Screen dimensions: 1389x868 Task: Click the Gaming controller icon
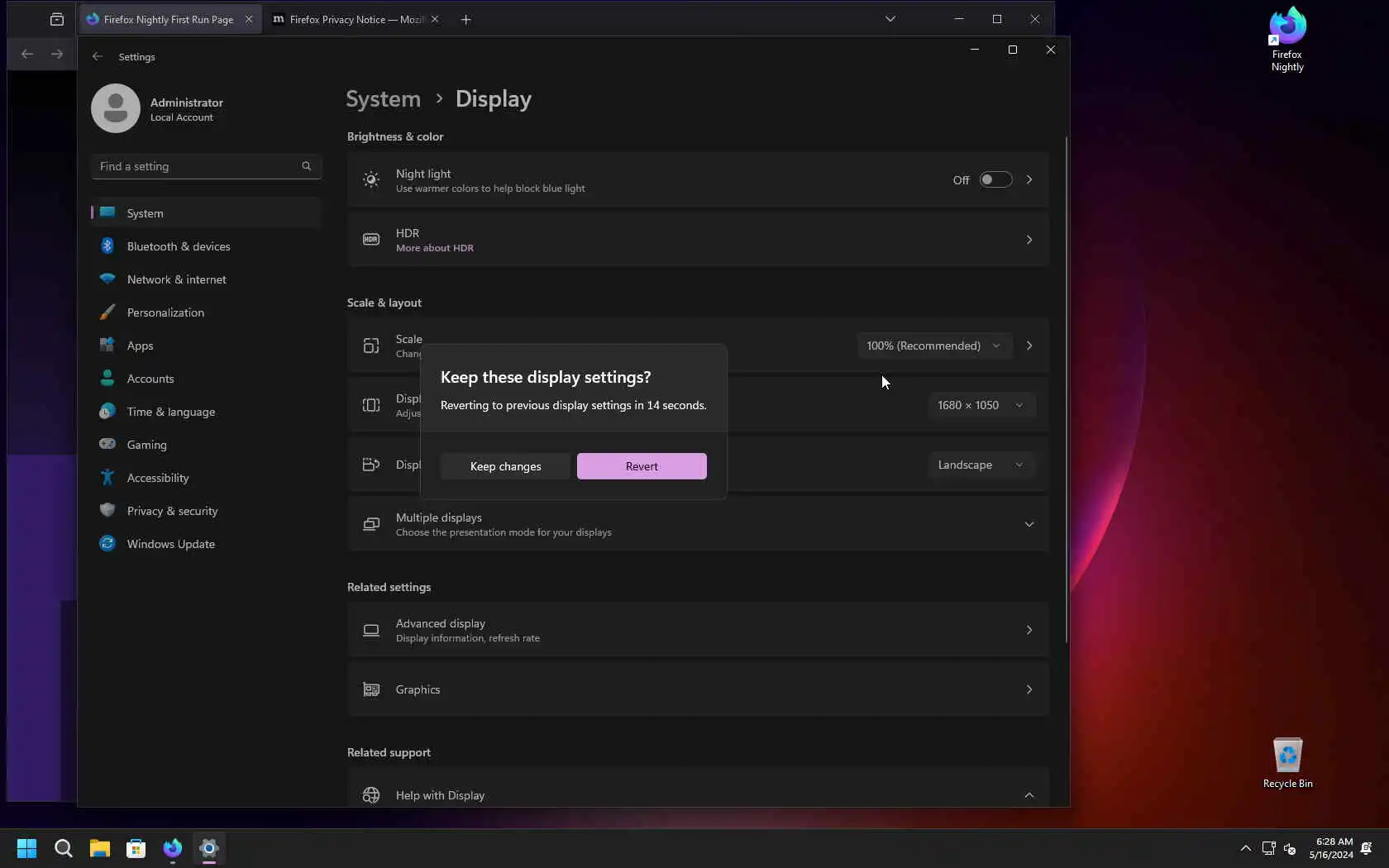107,445
